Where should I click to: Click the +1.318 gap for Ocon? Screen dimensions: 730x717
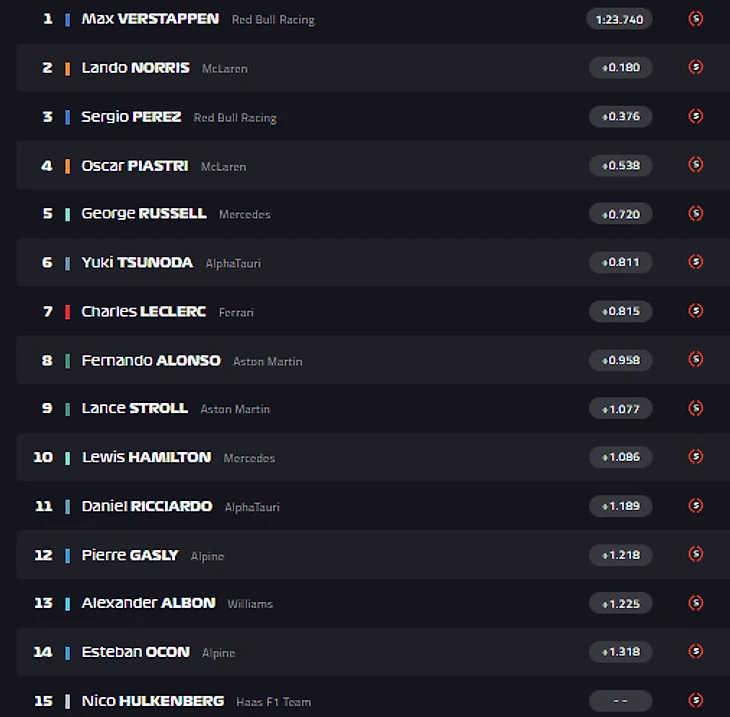(x=620, y=652)
